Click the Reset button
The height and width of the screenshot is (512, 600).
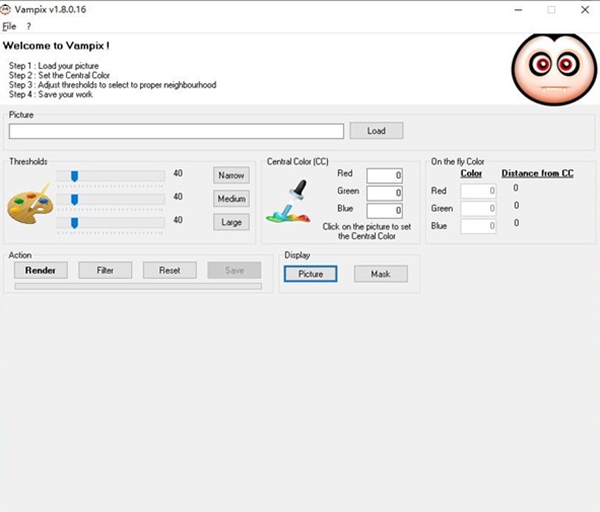[x=170, y=270]
